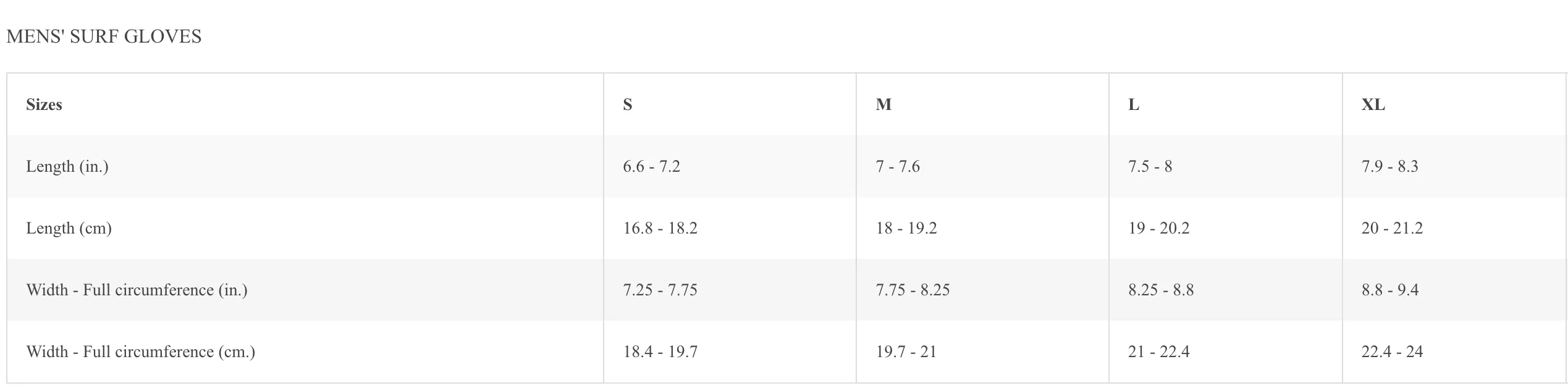Click the 7.9 - 8.3 cell
The image size is (1568, 388).
click(1454, 166)
